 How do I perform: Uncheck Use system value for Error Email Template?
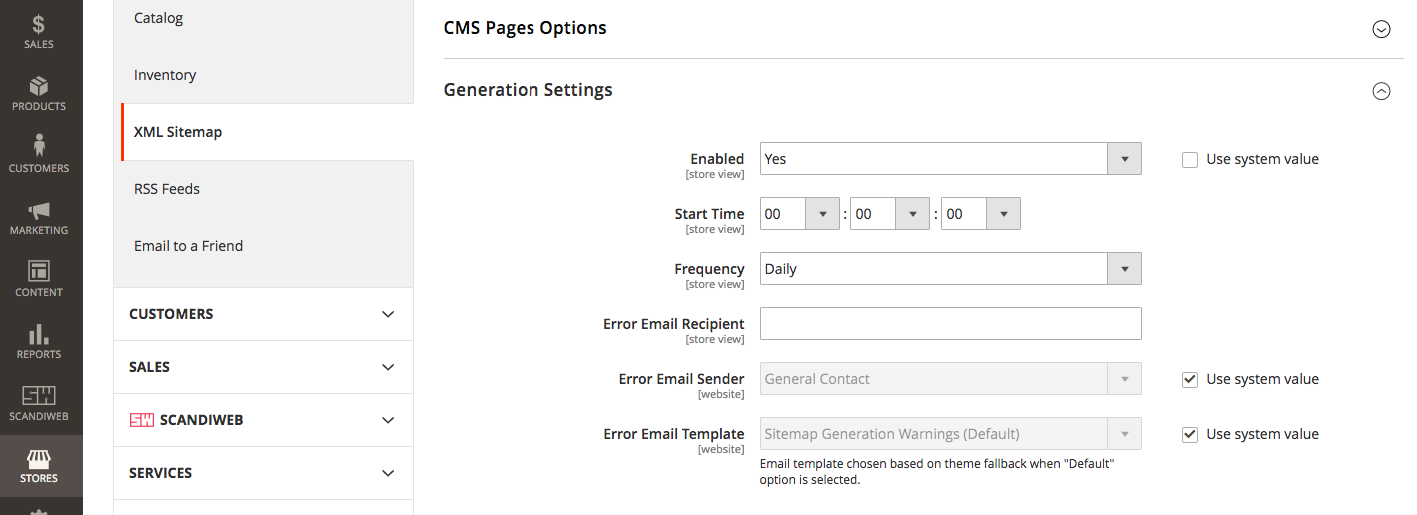(x=1190, y=434)
